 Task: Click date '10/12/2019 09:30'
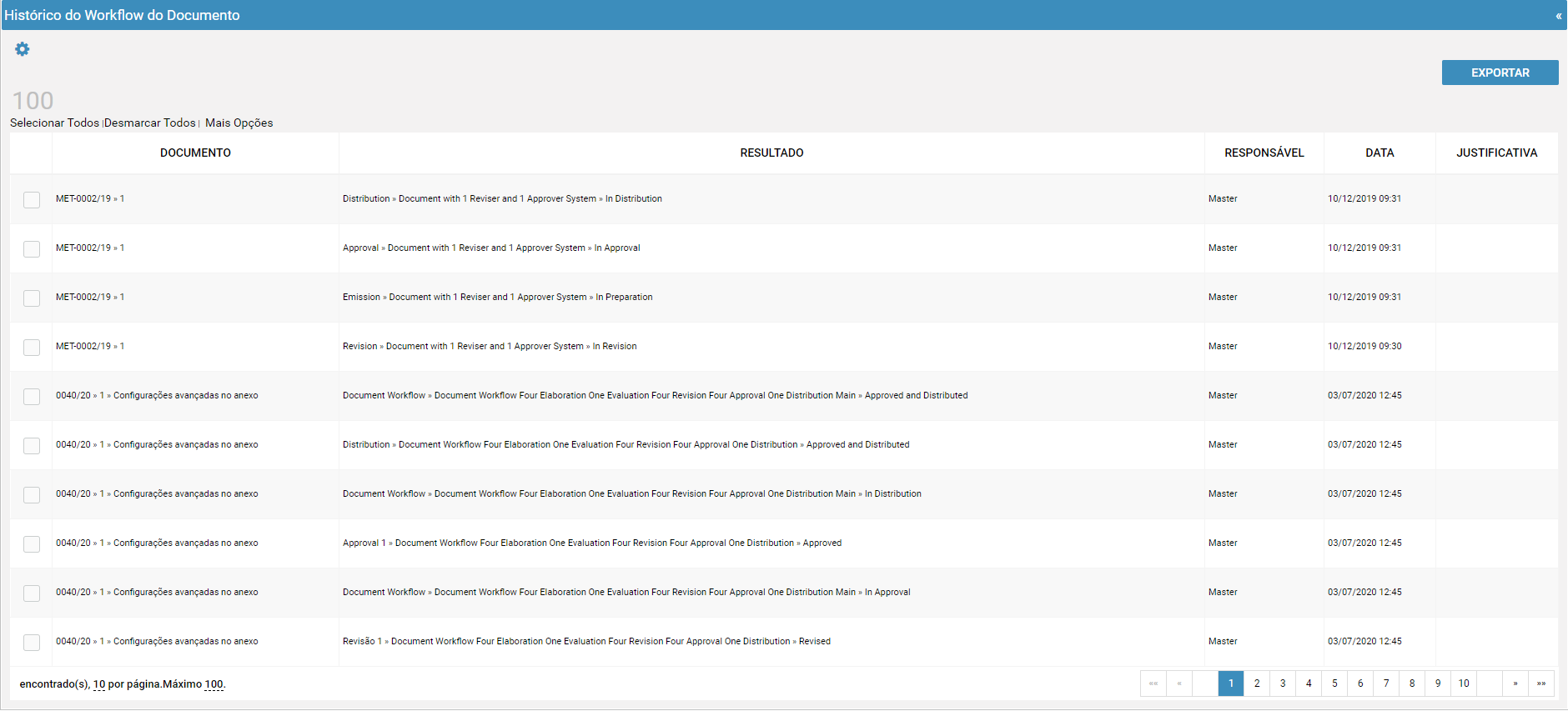(1364, 346)
